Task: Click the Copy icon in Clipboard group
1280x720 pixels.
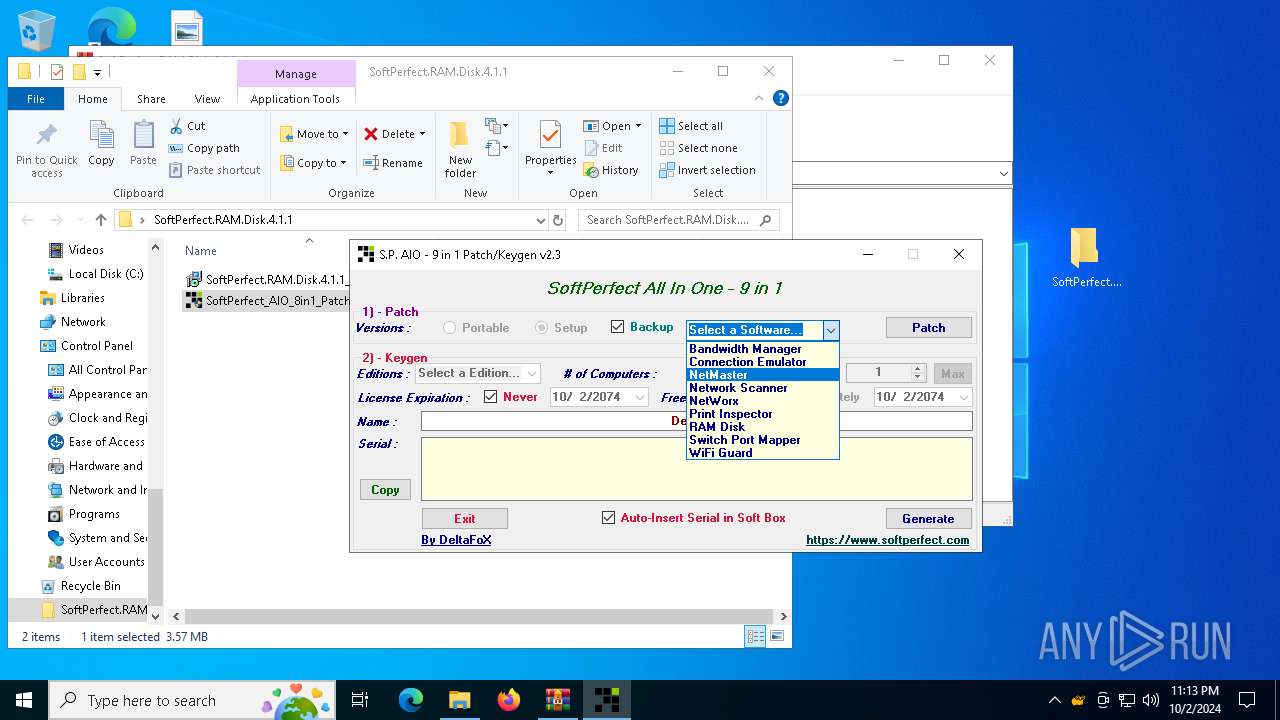Action: click(x=101, y=135)
